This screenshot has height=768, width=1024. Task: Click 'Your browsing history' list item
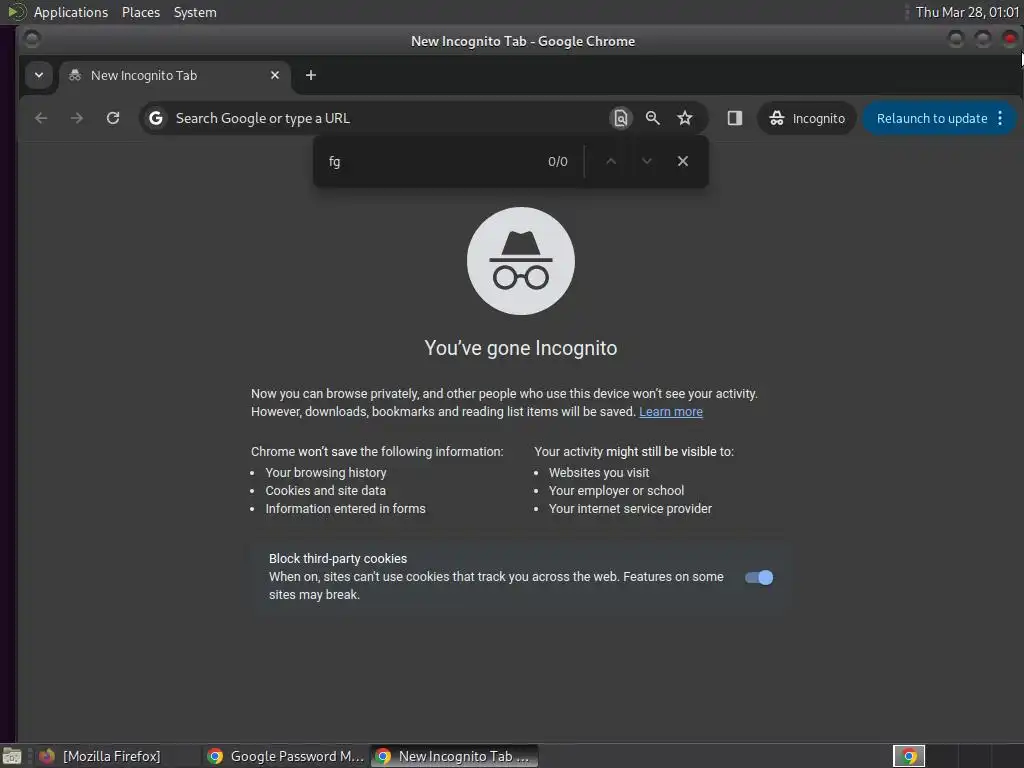coord(326,473)
